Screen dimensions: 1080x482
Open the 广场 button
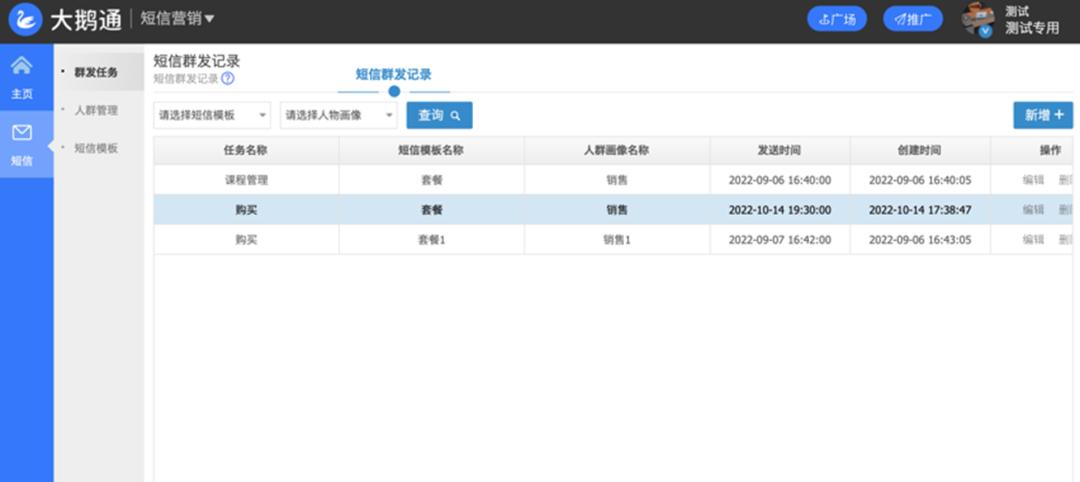pyautogui.click(x=837, y=19)
